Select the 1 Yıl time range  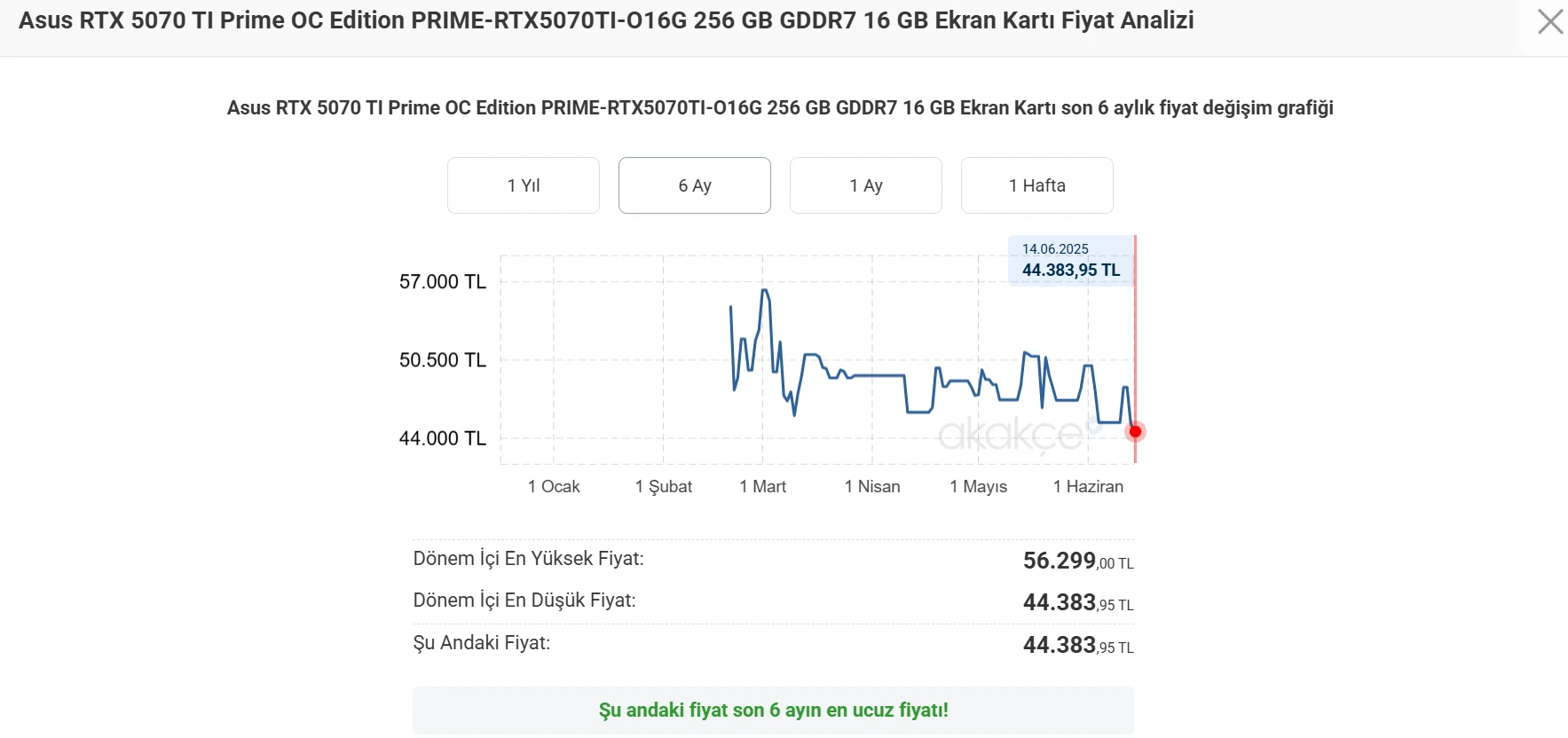click(523, 185)
